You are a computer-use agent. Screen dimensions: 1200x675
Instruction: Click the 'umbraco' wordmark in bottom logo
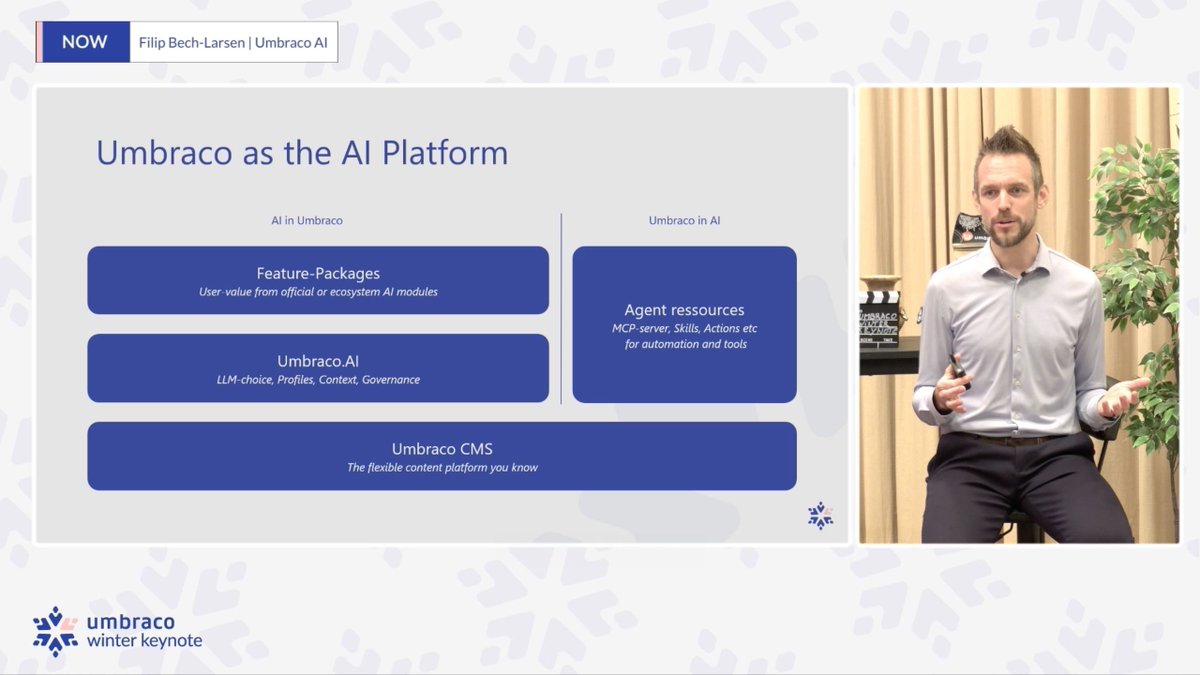tap(131, 622)
